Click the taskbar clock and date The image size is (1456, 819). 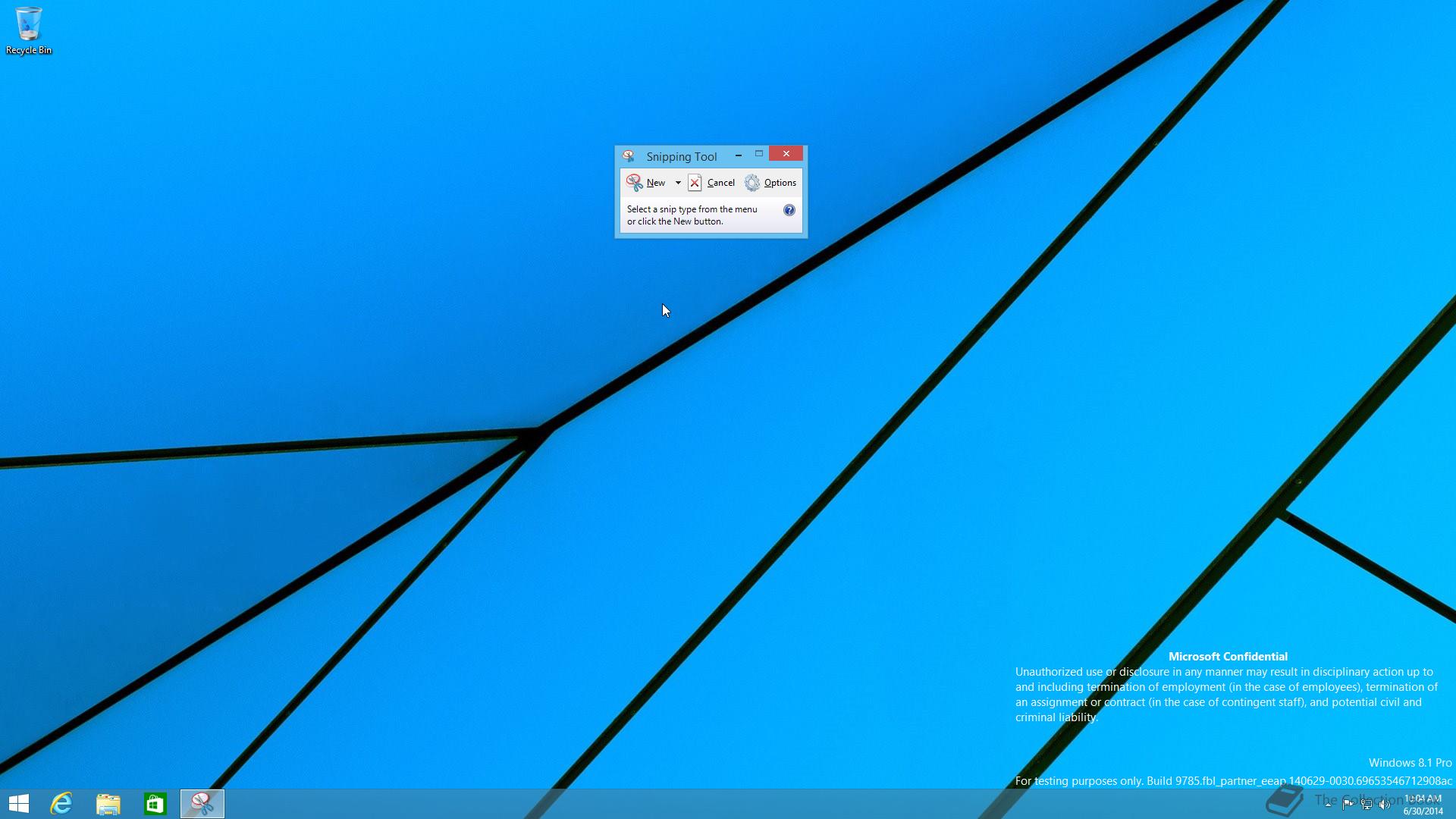point(1423,805)
